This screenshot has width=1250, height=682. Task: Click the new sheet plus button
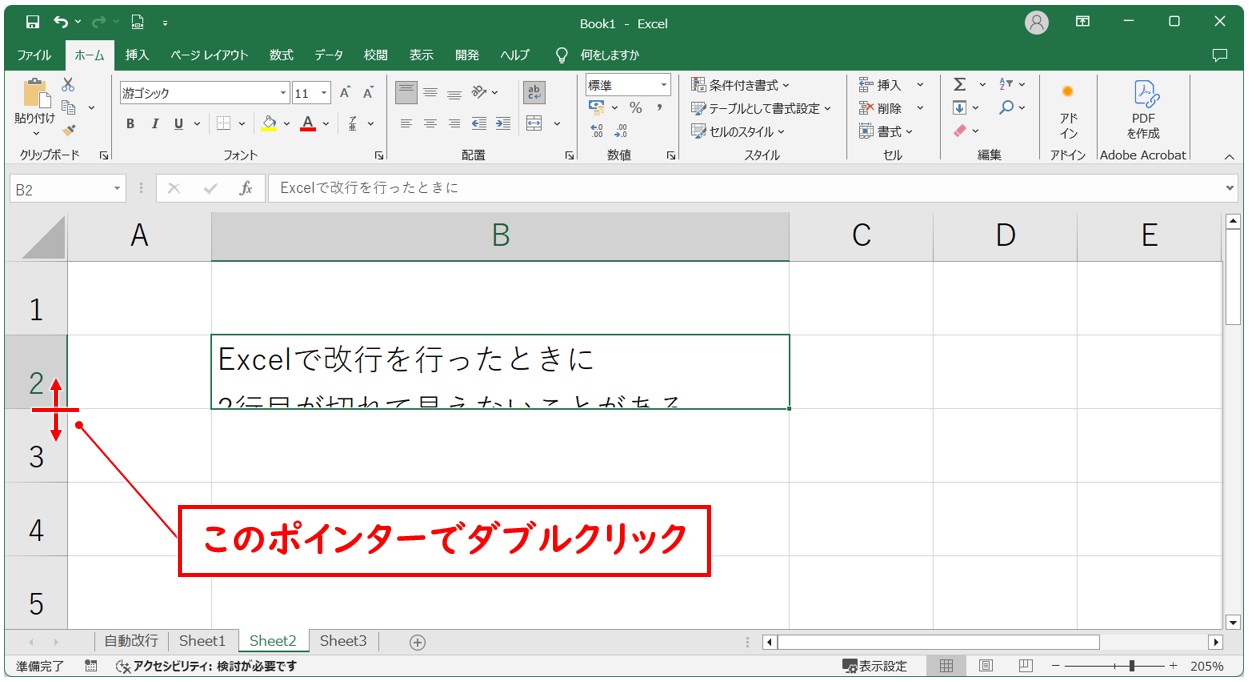pyautogui.click(x=418, y=642)
